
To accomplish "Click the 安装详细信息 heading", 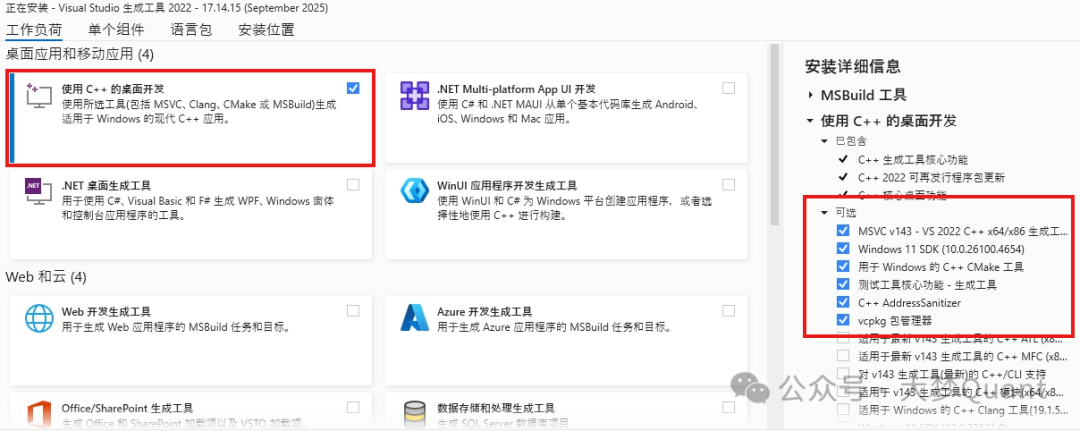I will tap(852, 67).
